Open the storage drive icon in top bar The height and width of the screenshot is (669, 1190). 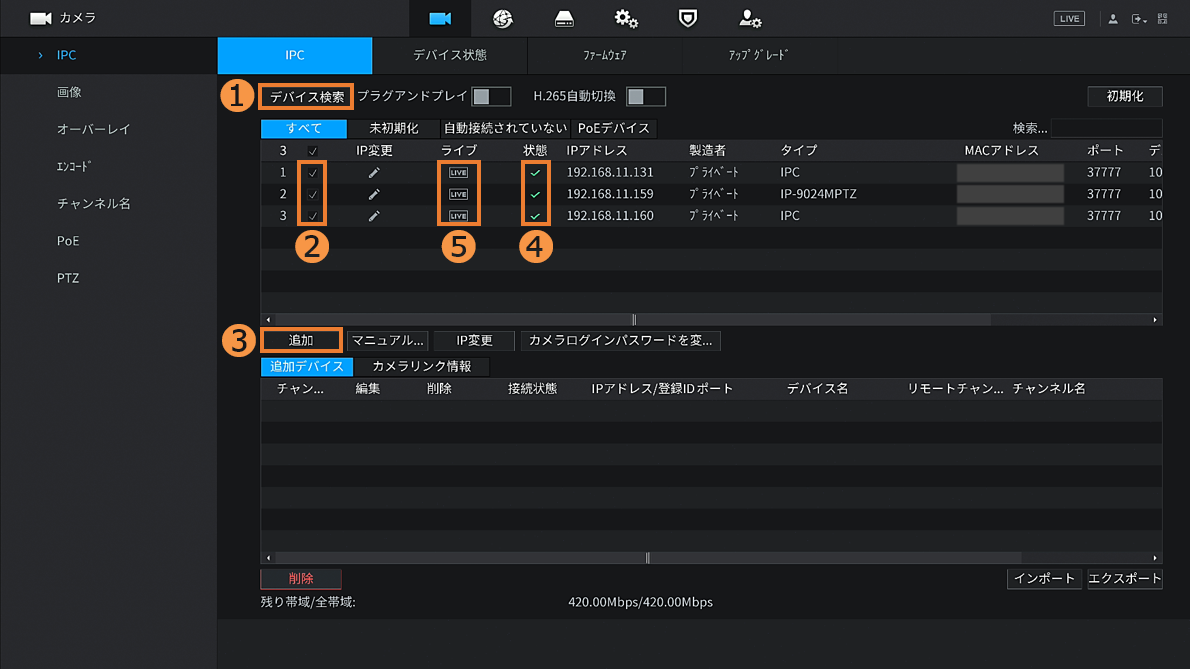tap(564, 19)
